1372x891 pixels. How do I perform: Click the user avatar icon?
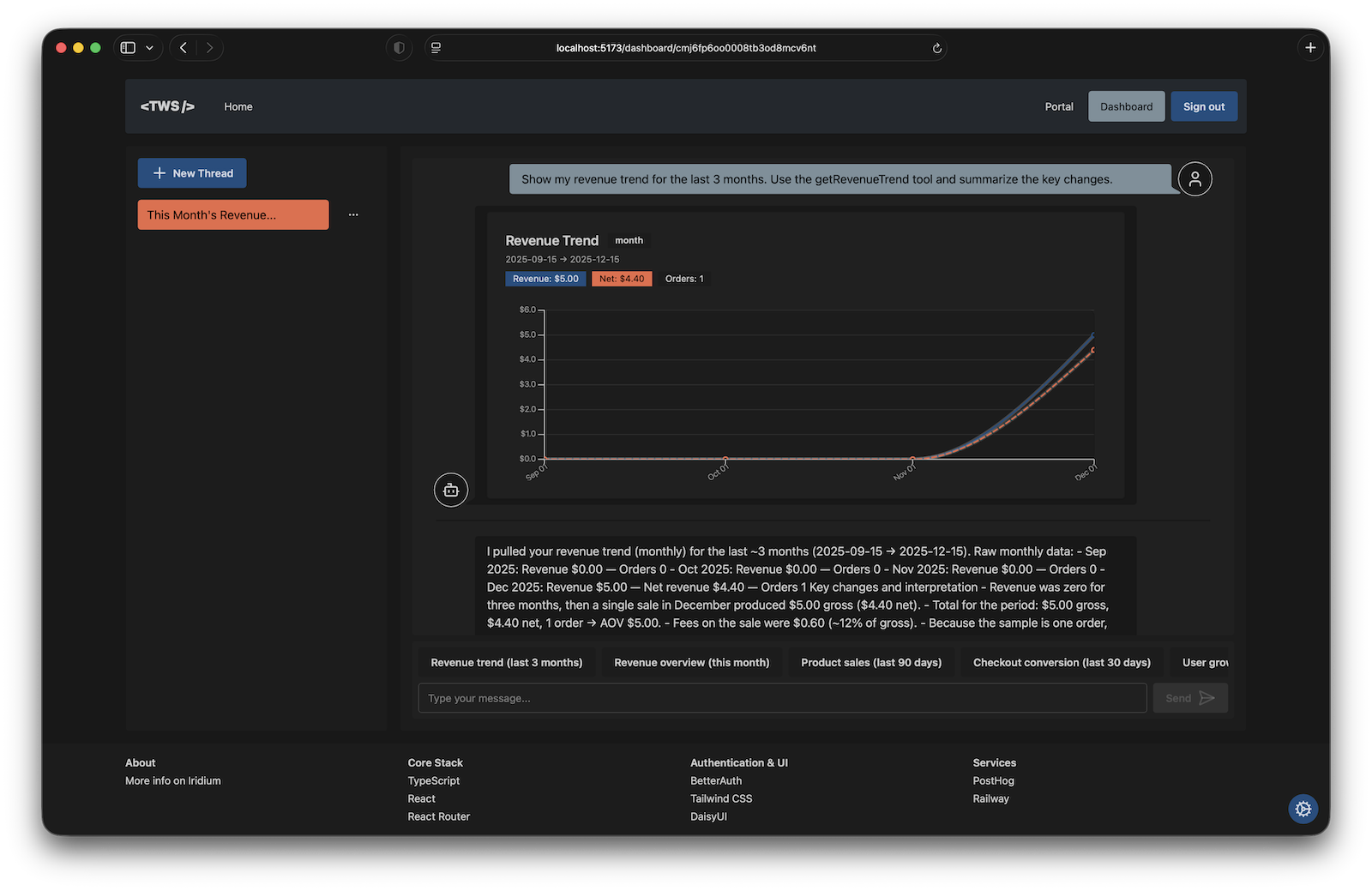click(x=1194, y=179)
